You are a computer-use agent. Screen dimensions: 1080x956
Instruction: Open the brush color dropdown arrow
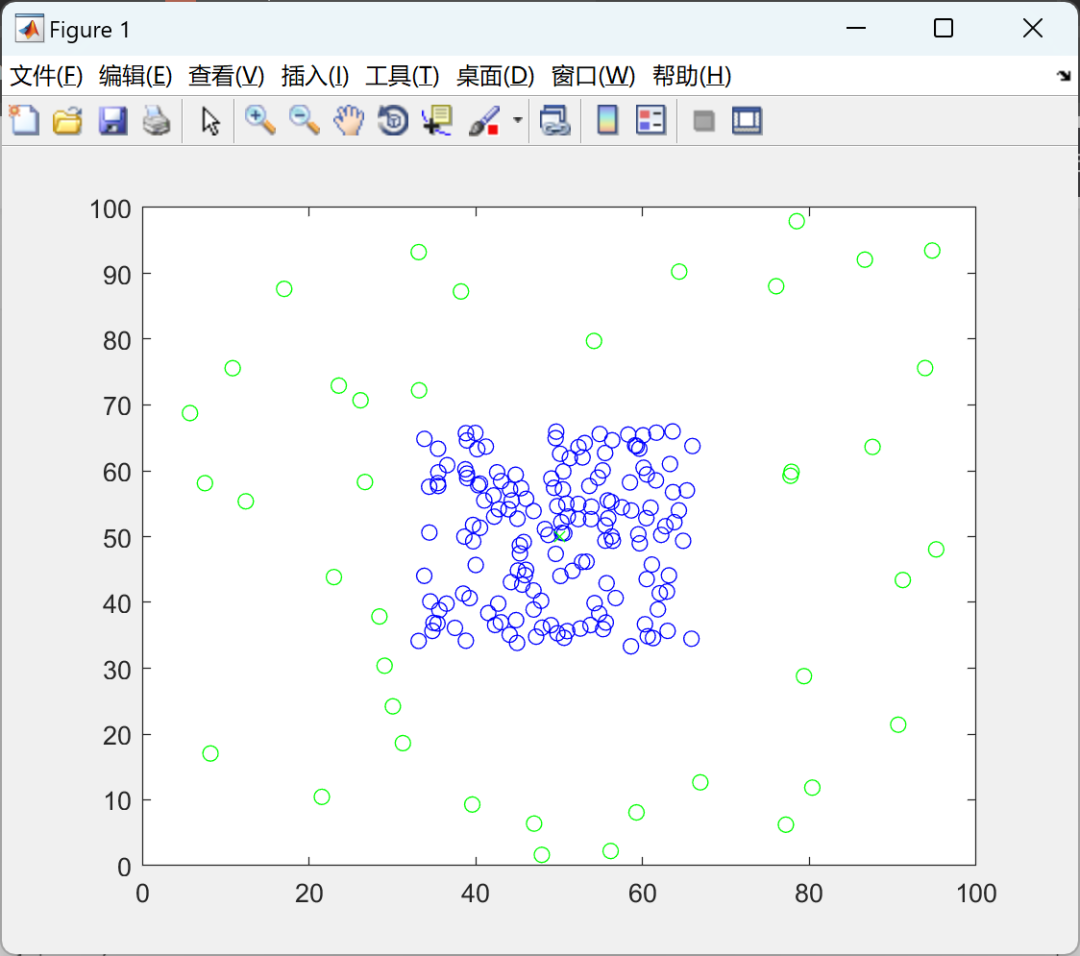tap(517, 121)
